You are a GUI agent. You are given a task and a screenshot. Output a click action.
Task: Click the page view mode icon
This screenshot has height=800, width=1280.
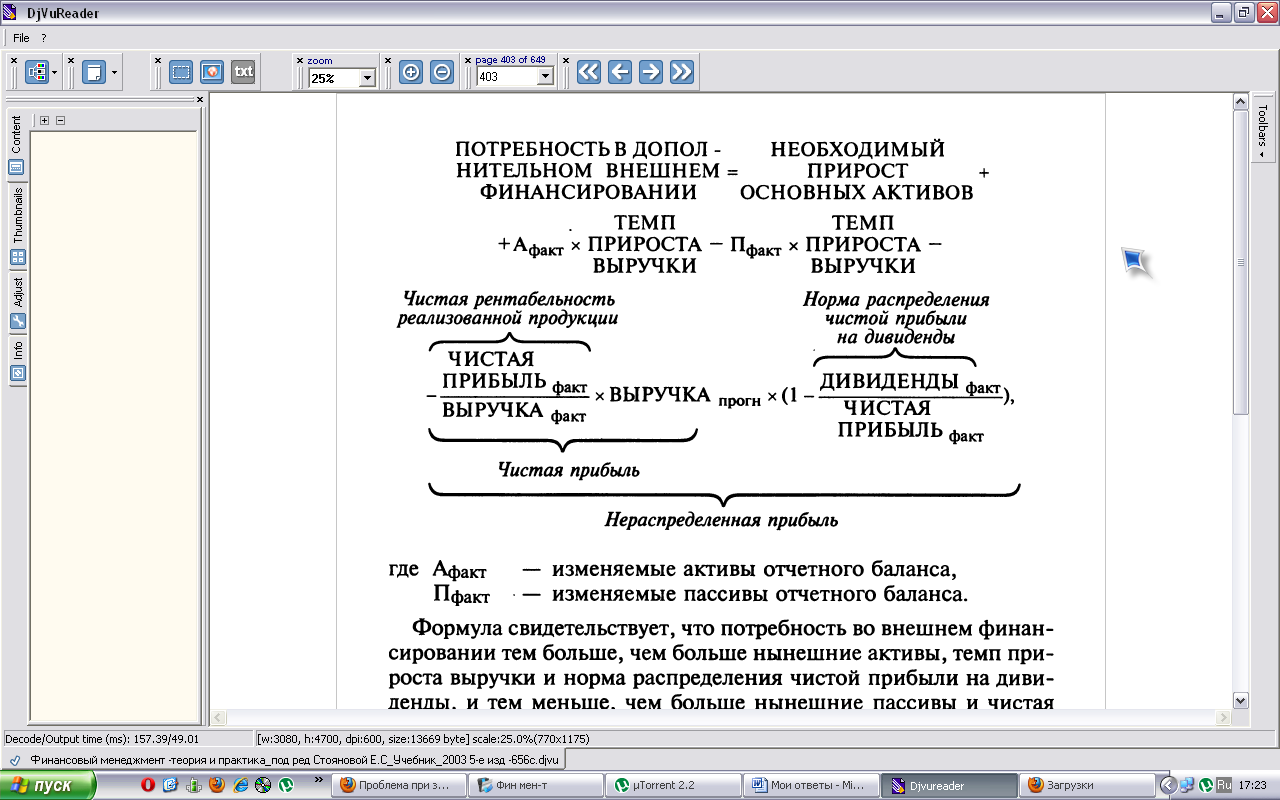click(x=94, y=72)
